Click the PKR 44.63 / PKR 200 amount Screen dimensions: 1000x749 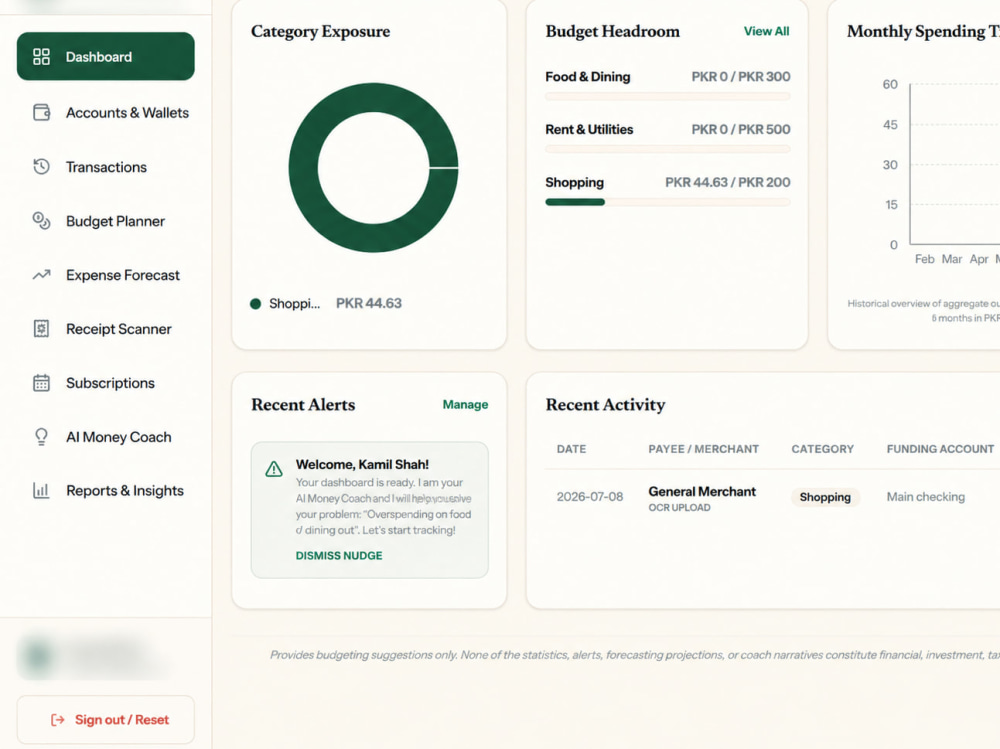point(728,182)
